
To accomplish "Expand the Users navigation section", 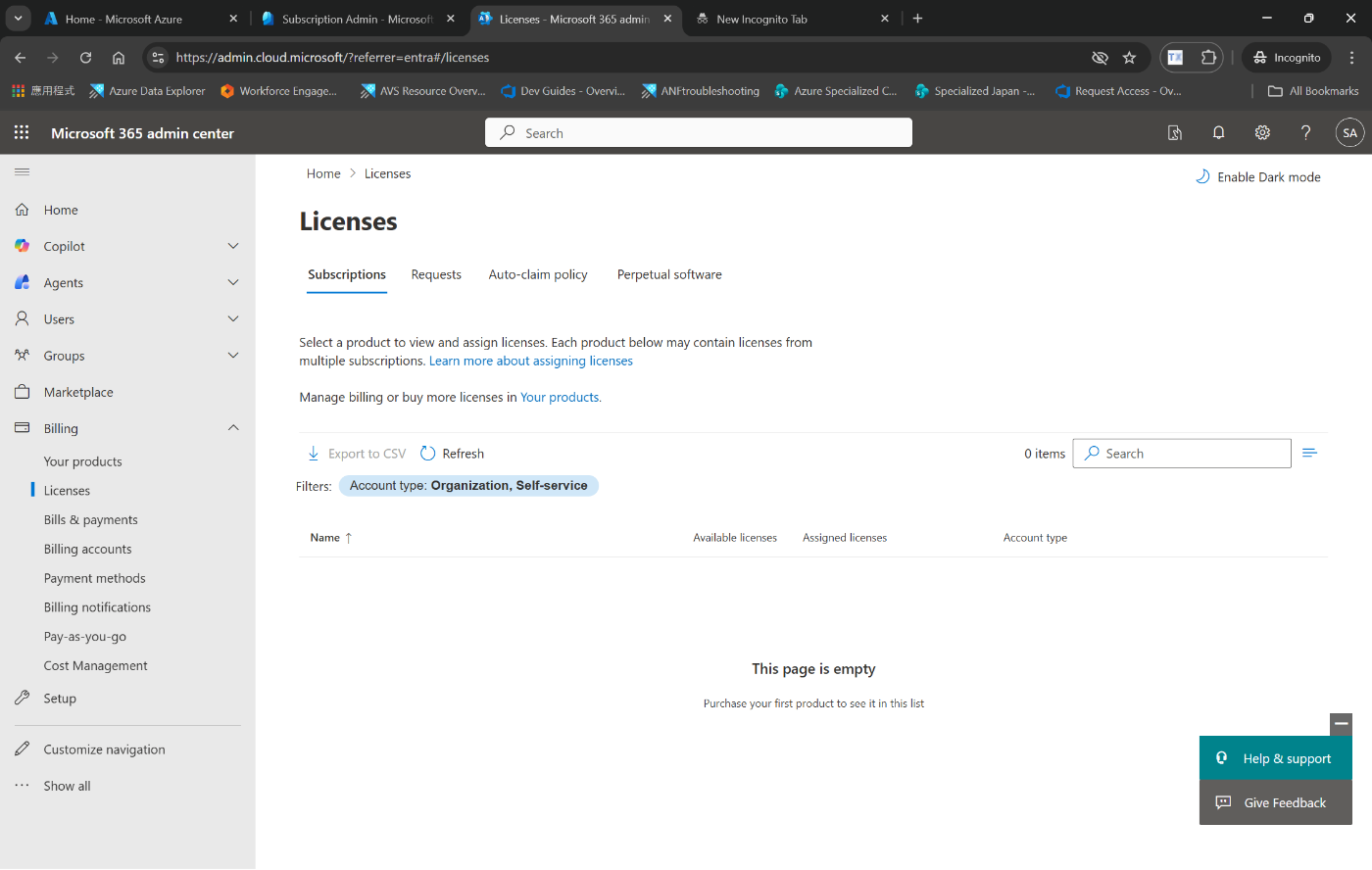I will tap(233, 318).
